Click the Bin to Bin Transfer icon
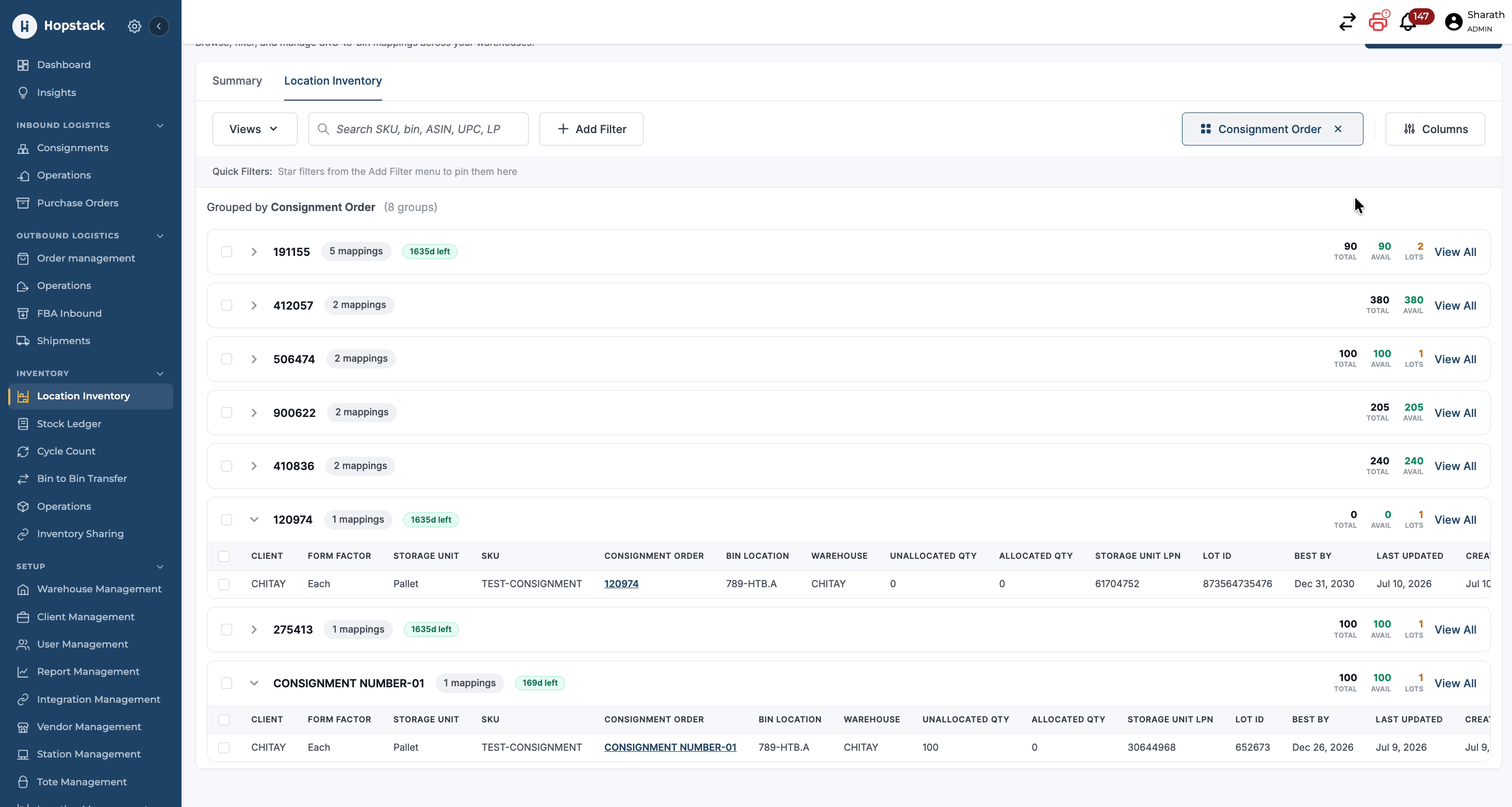1512x807 pixels. pyautogui.click(x=23, y=478)
